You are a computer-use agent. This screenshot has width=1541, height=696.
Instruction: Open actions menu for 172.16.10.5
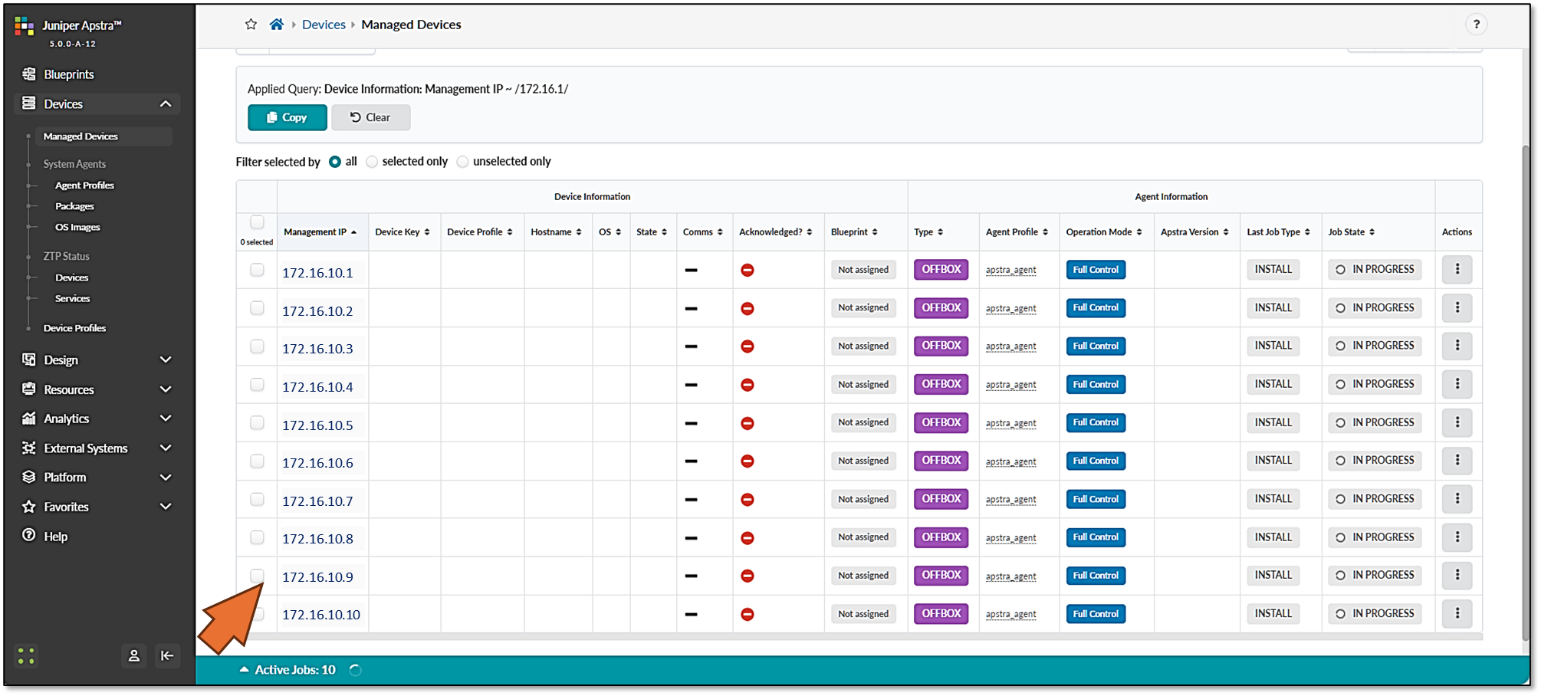1457,423
